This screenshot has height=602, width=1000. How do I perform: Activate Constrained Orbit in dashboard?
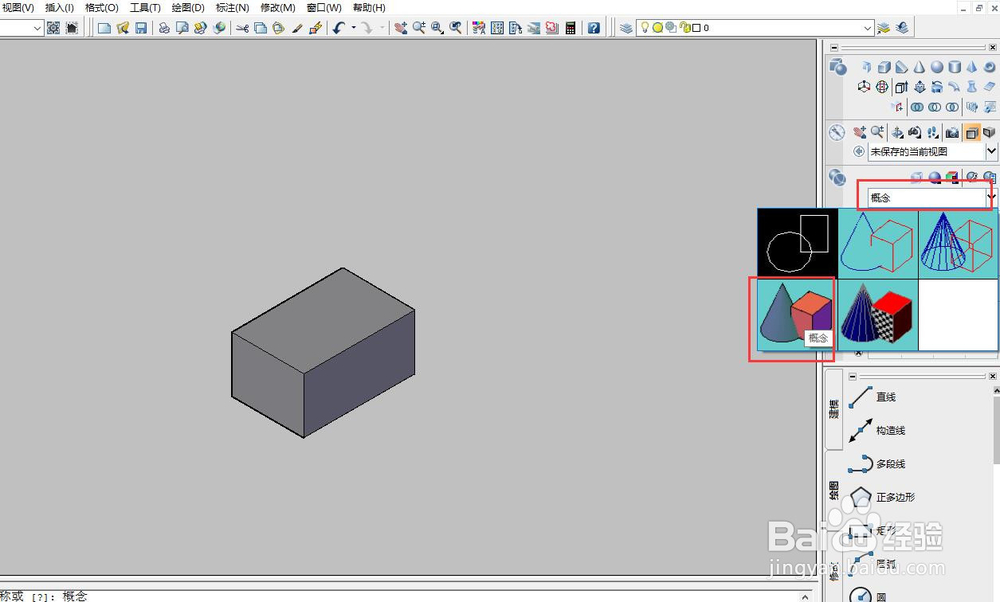[x=897, y=133]
